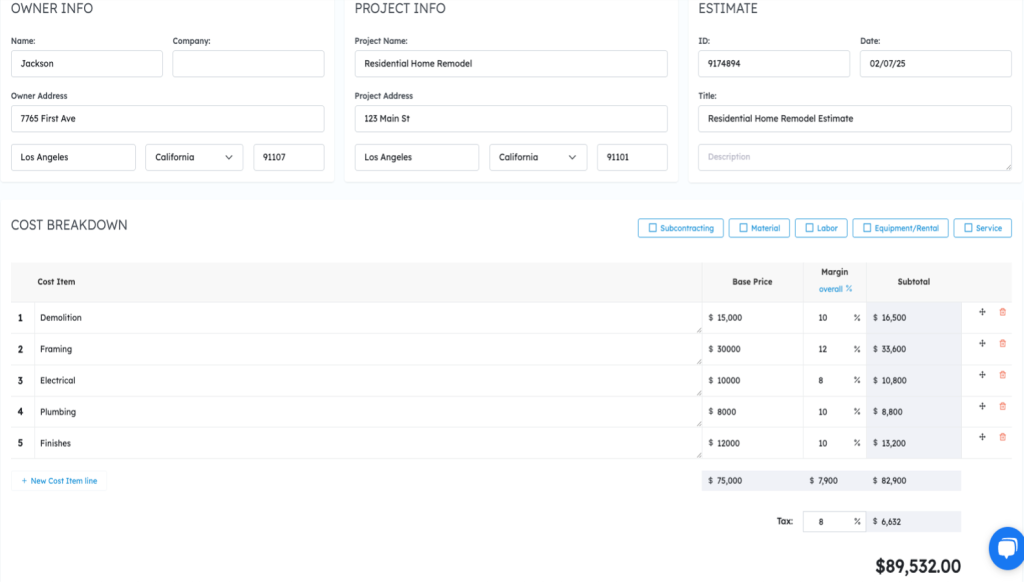
Task: Click the move icon for Demolition row
Action: click(x=982, y=312)
